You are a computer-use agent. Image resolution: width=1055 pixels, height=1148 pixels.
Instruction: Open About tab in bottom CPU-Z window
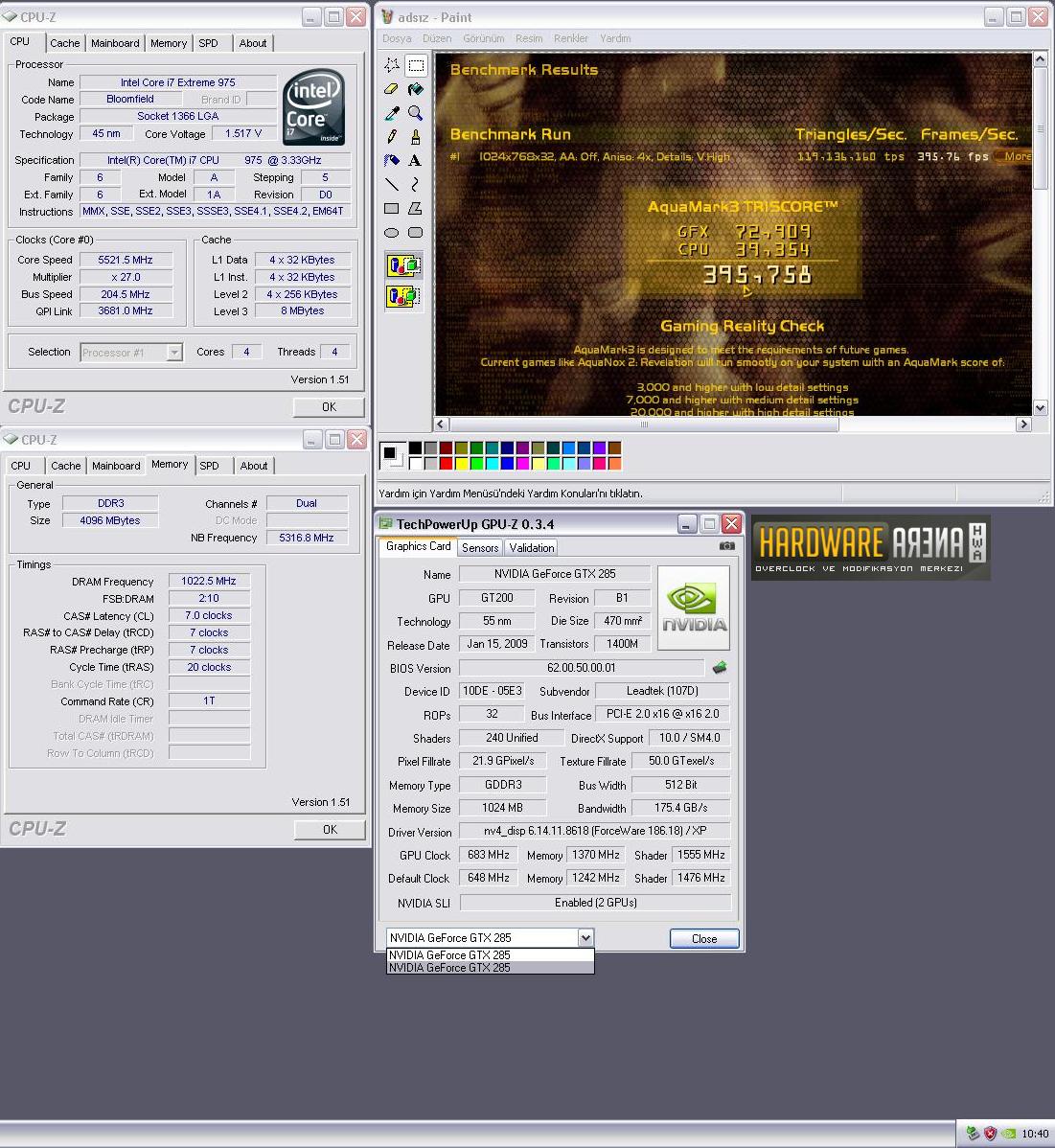point(254,466)
